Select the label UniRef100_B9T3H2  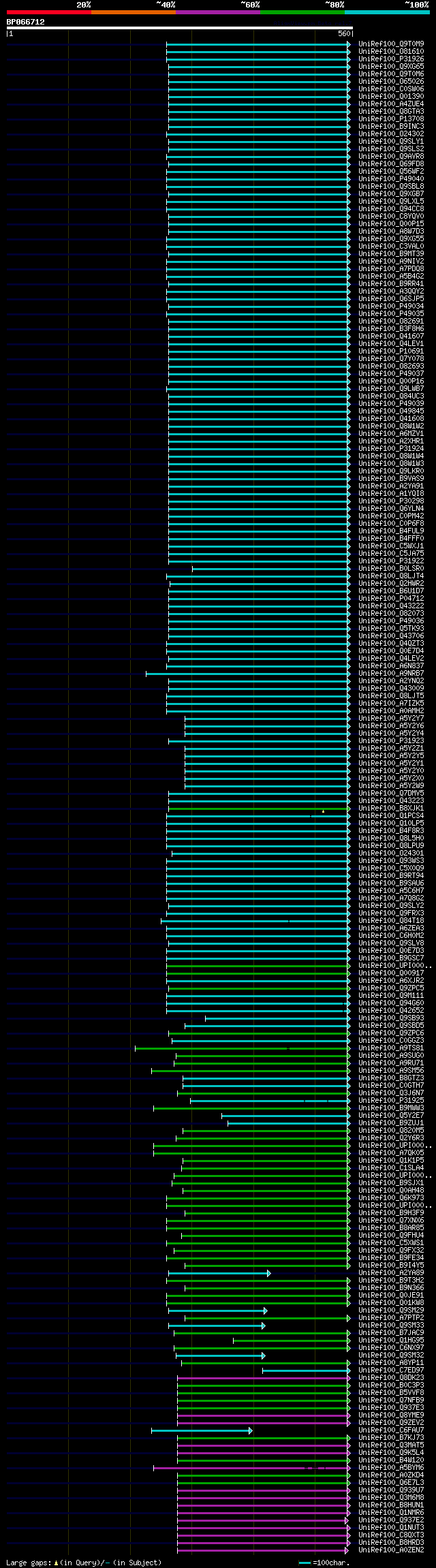coord(391,1281)
